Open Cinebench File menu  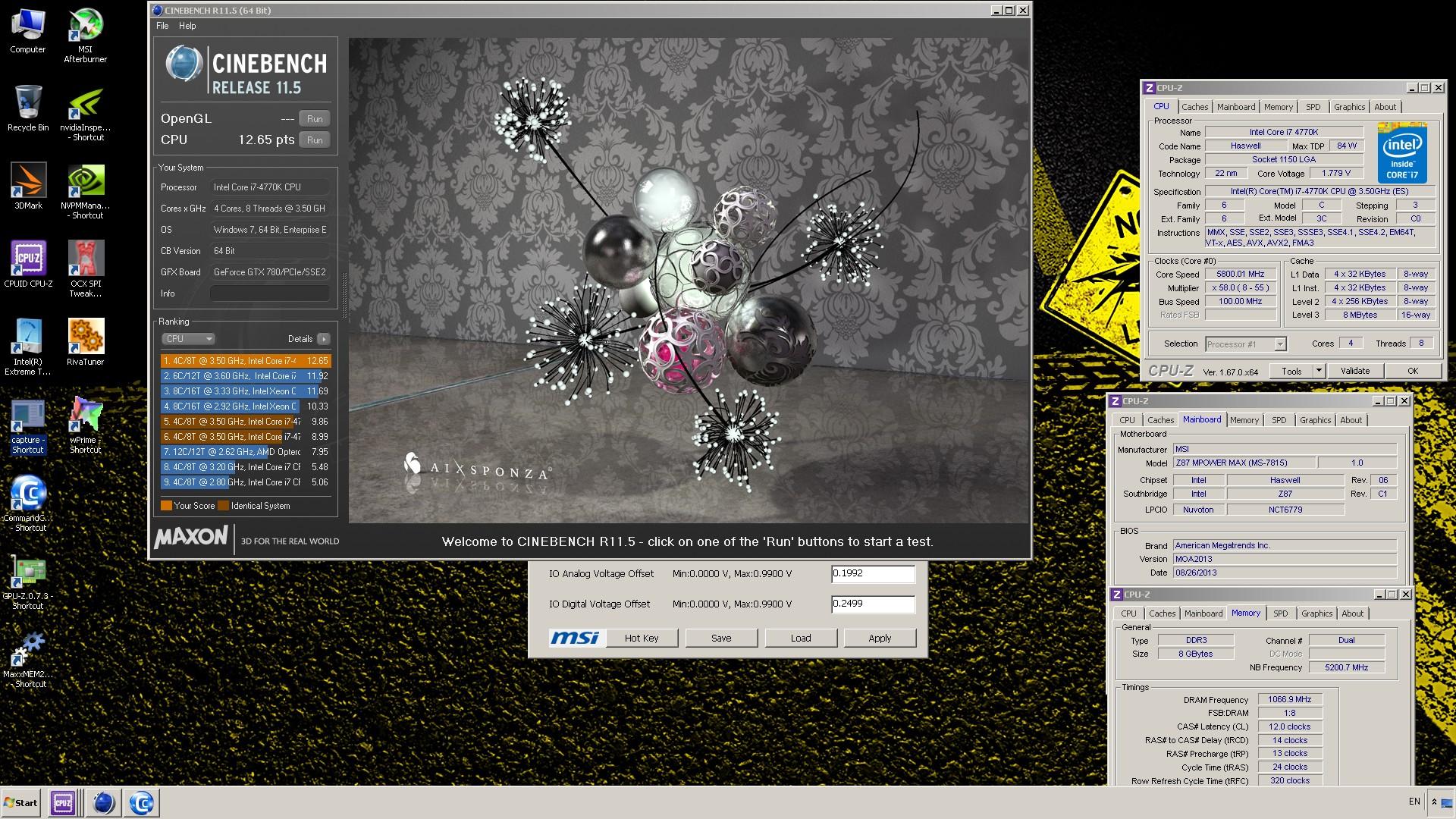162,26
